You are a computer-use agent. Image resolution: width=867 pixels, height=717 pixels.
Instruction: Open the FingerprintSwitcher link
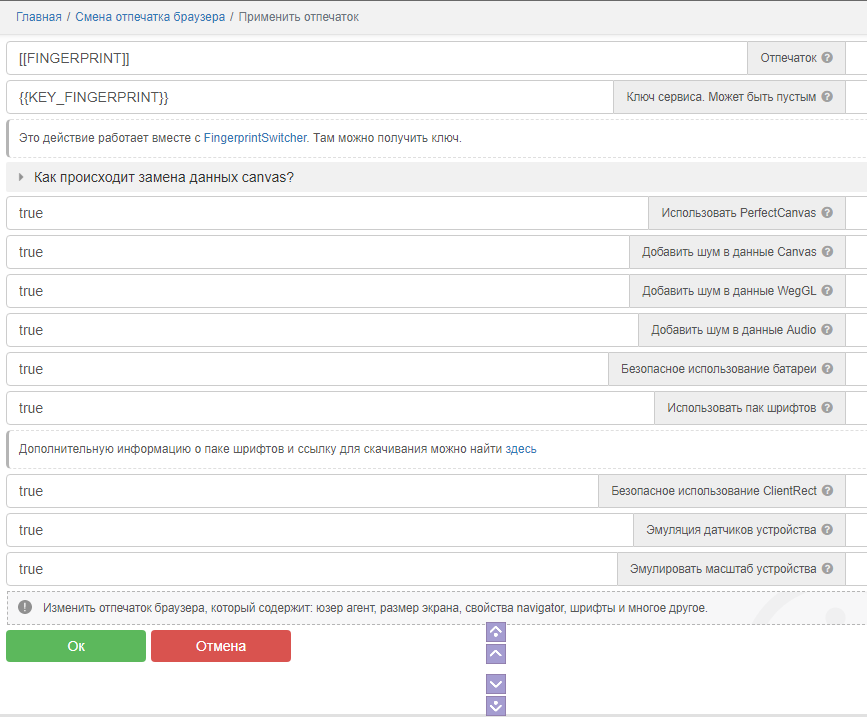[255, 138]
